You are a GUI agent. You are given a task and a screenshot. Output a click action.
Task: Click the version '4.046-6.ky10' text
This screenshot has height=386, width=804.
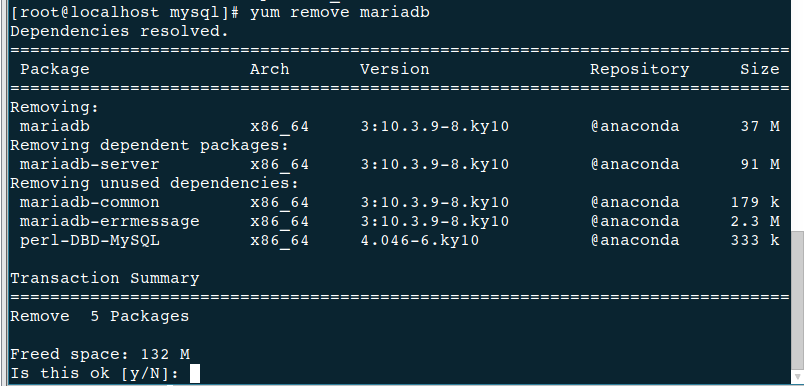[419, 240]
